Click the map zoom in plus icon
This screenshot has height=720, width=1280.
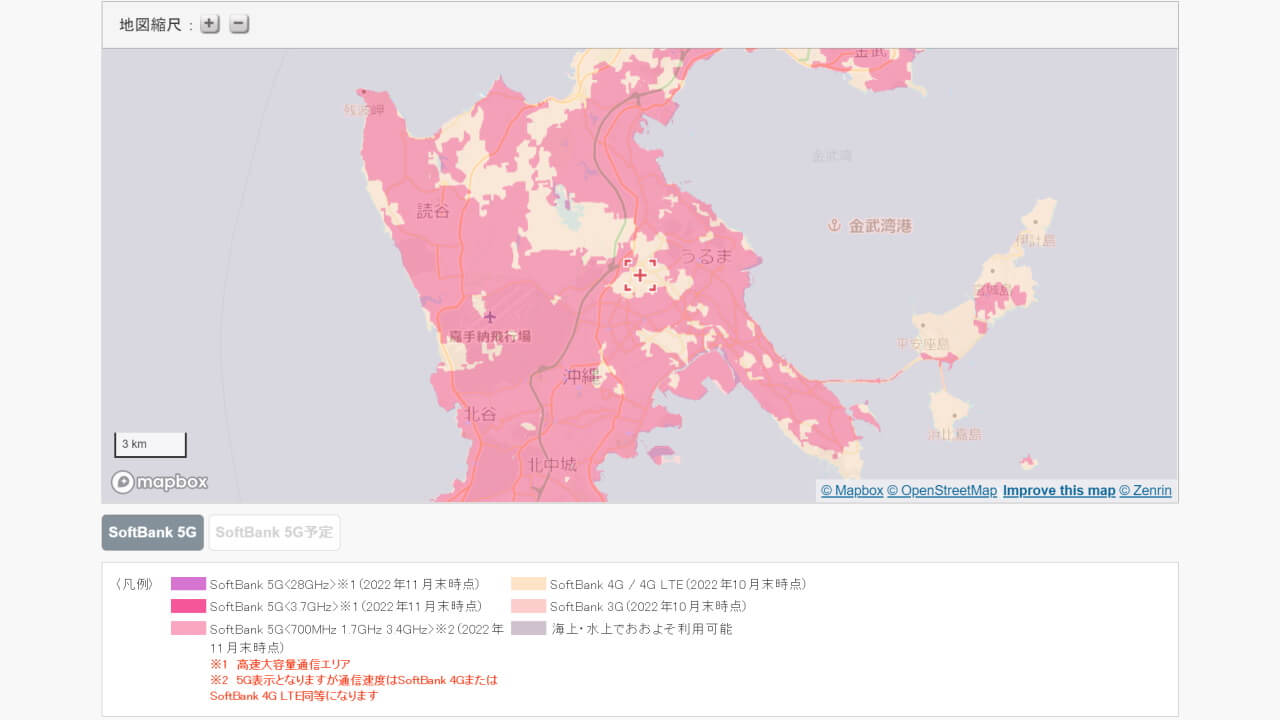pos(209,23)
